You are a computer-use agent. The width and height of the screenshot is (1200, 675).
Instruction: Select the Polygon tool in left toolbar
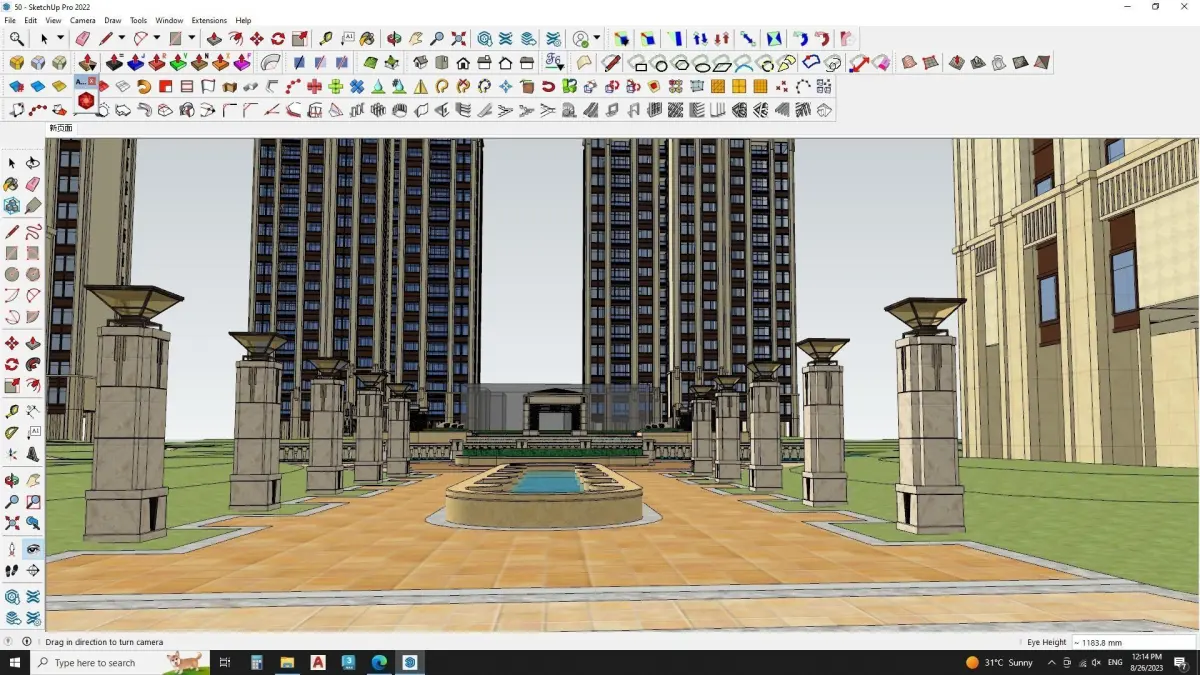[x=33, y=274]
